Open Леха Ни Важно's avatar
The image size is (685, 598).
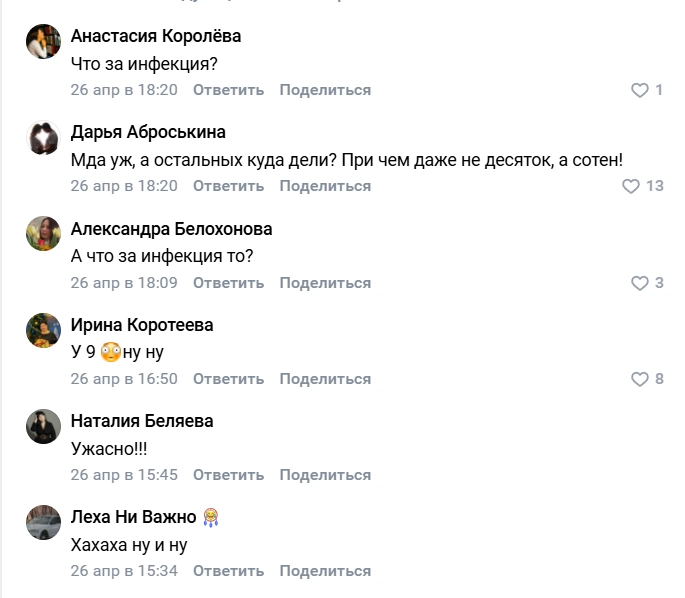pyautogui.click(x=41, y=524)
